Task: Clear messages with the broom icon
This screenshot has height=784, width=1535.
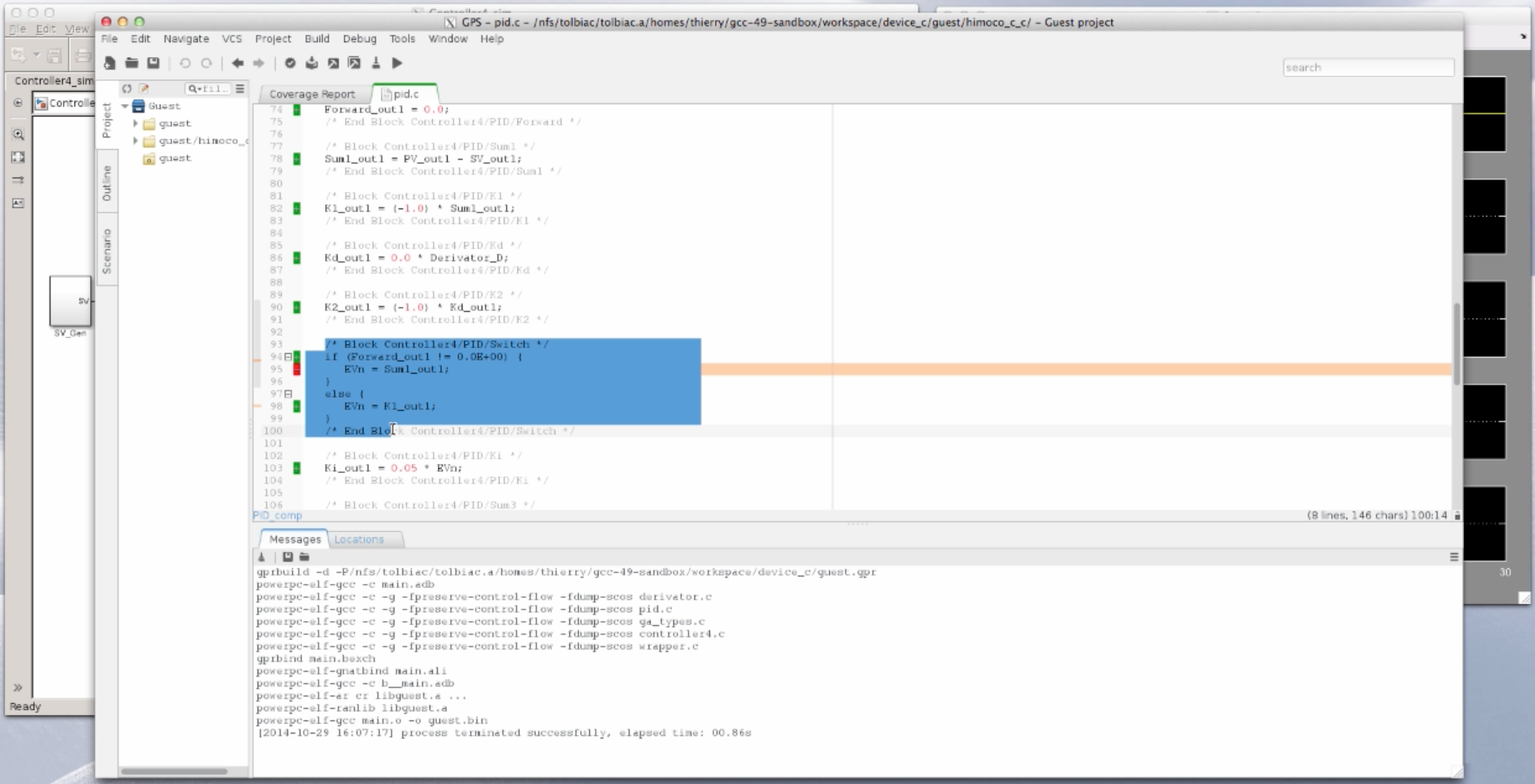Action: pos(262,557)
